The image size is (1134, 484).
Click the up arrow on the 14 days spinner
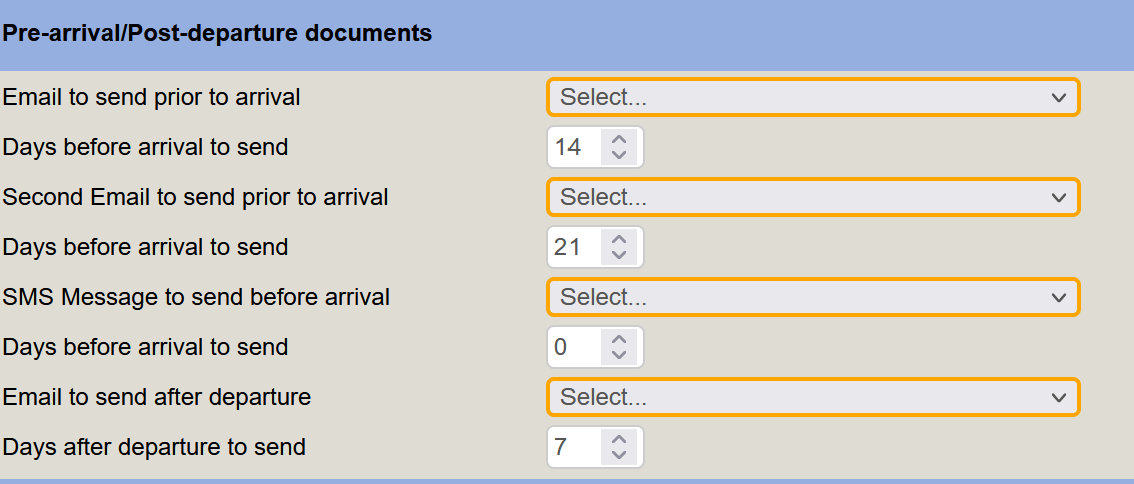tap(619, 140)
